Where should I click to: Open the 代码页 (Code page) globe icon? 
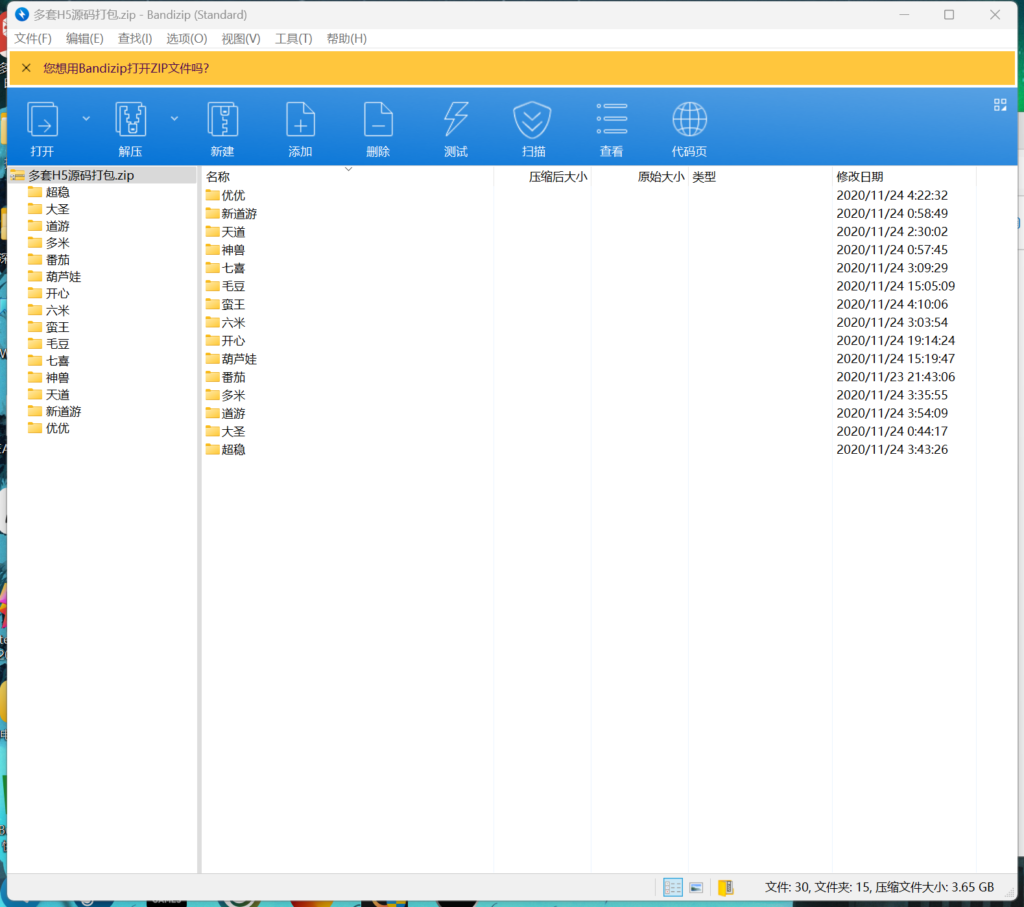[x=689, y=121]
